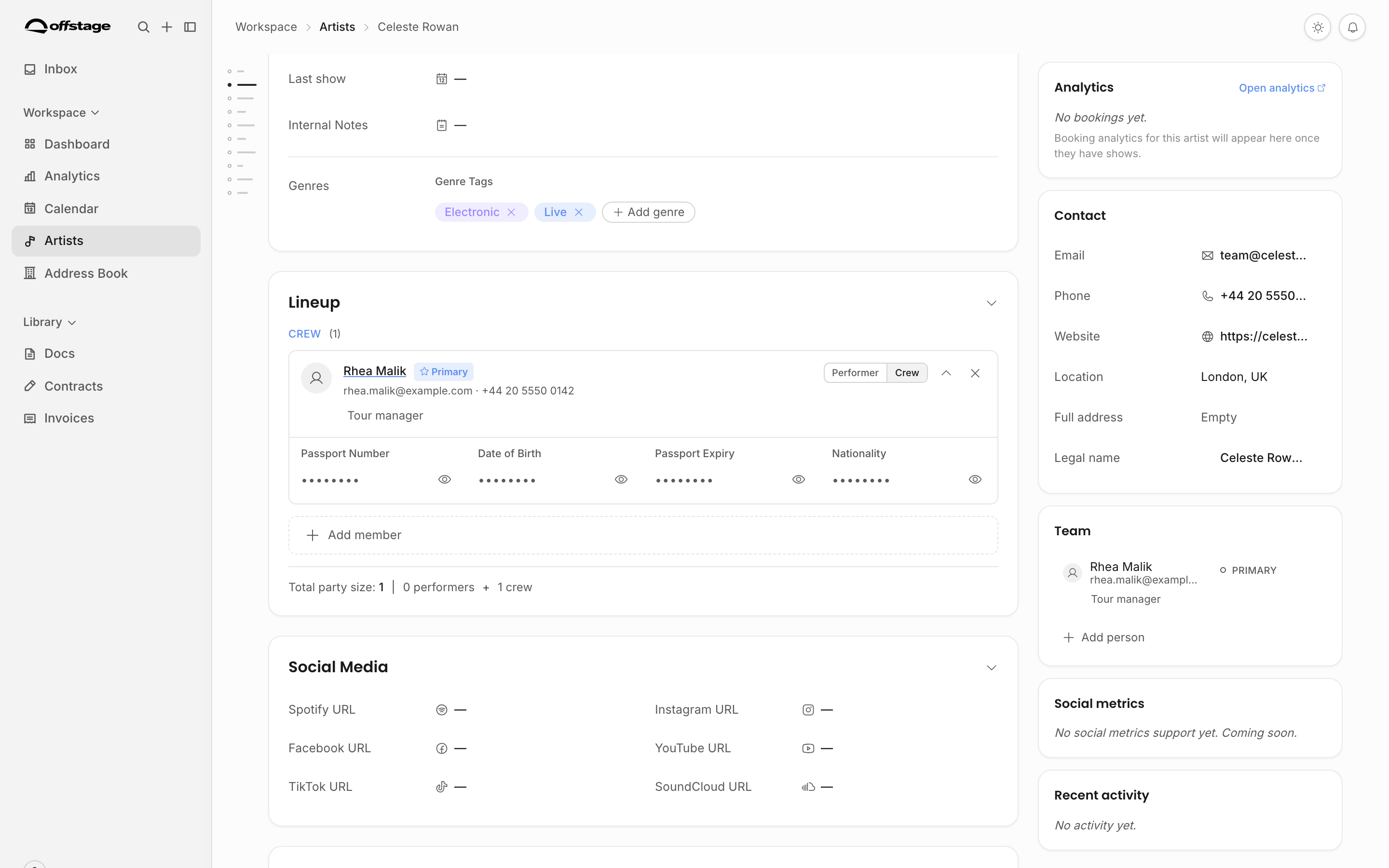This screenshot has width=1389, height=868.
Task: Click Workspace in breadcrumb
Action: [266, 27]
